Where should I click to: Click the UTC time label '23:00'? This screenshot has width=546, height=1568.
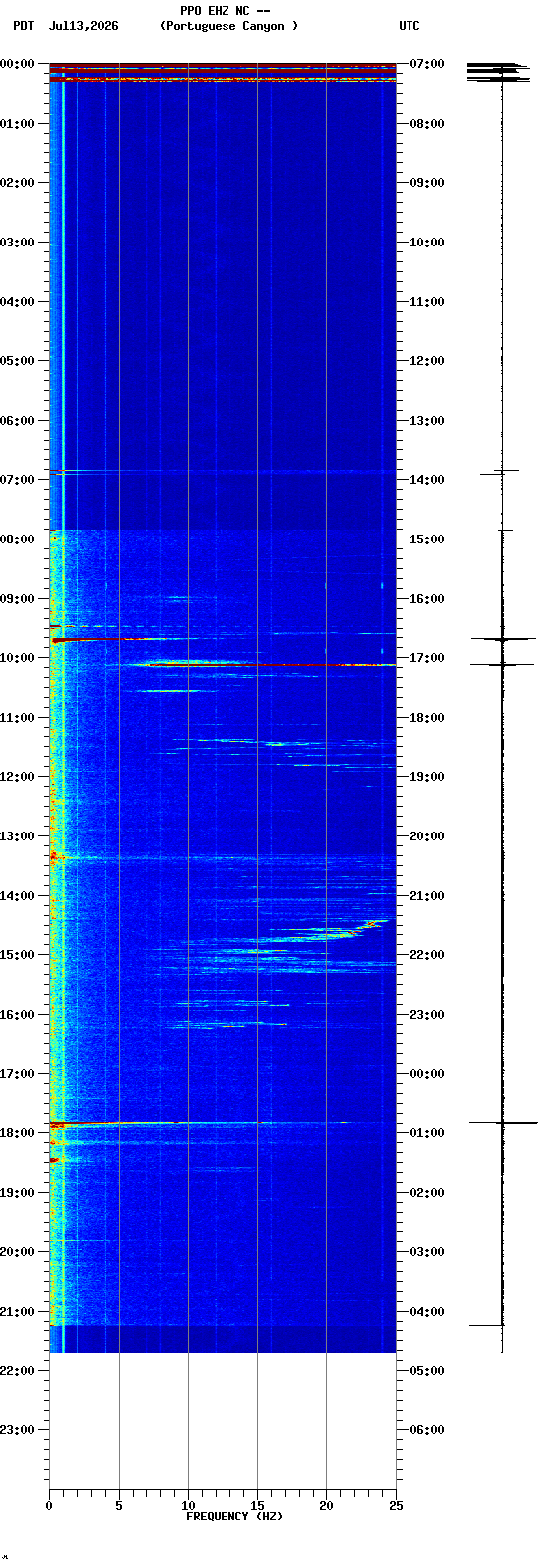(x=427, y=1015)
